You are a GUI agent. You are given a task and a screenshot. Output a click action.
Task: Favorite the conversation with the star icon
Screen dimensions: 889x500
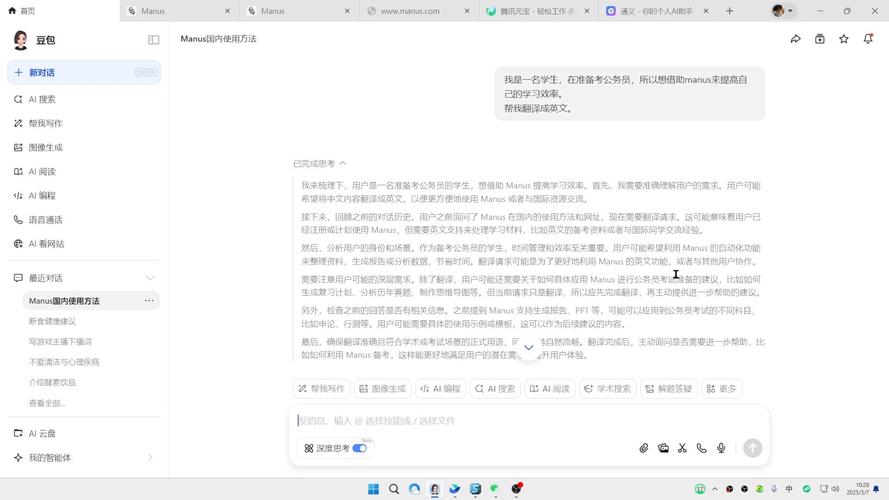click(x=844, y=39)
